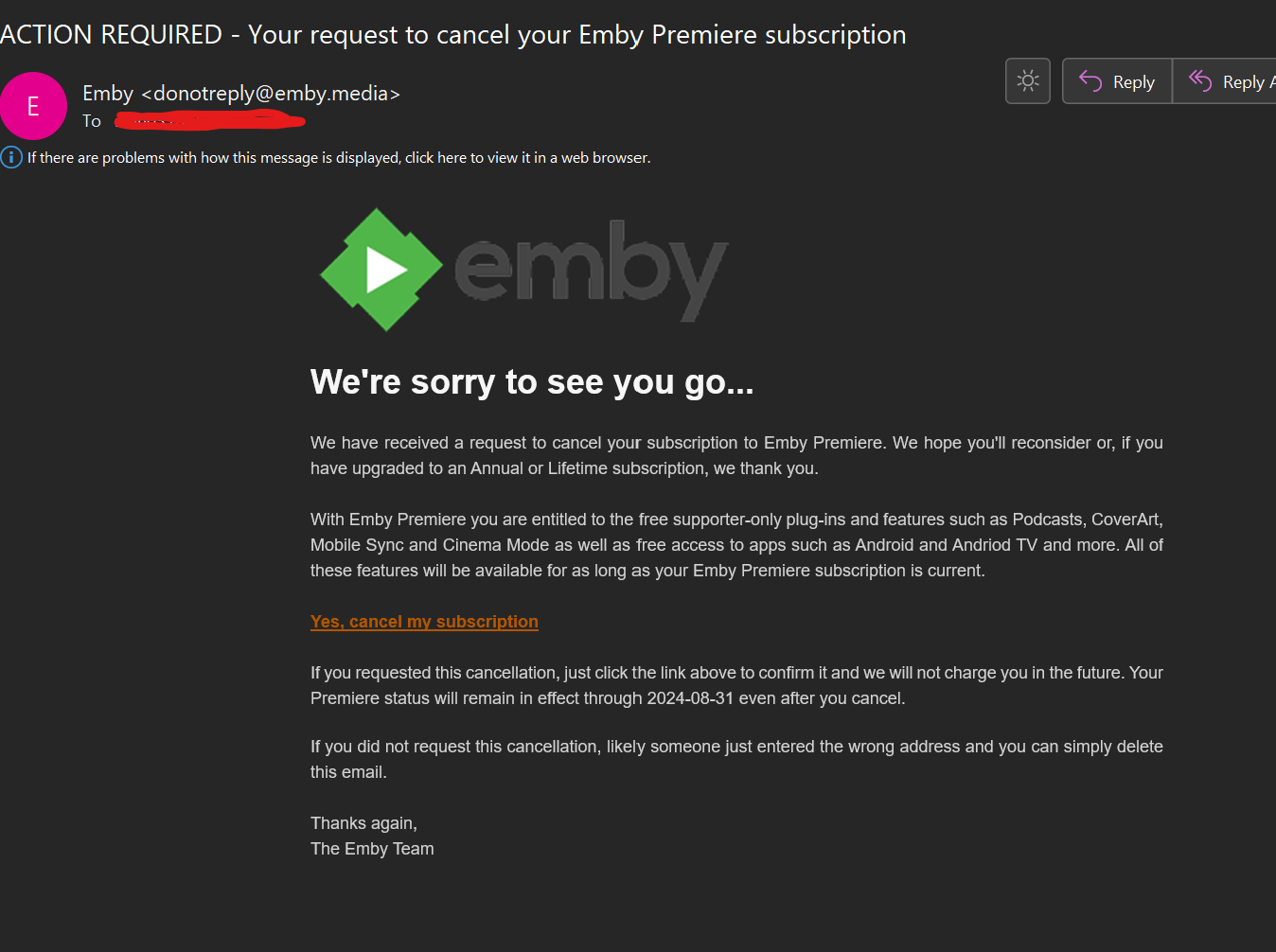Click the curved arrow icon on Reply
Viewport: 1276px width, 952px height.
1090,81
